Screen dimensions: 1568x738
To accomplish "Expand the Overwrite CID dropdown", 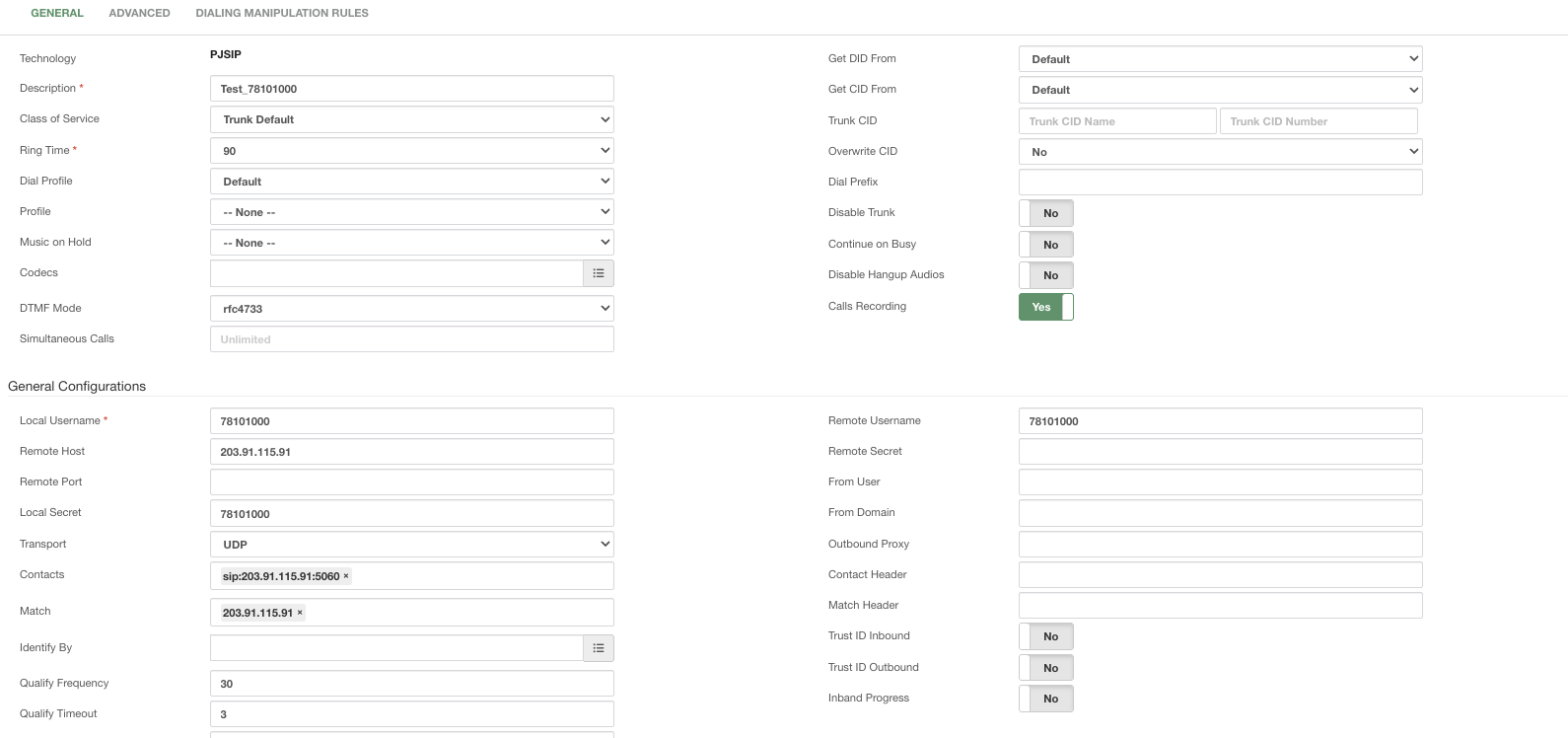I will point(1220,152).
